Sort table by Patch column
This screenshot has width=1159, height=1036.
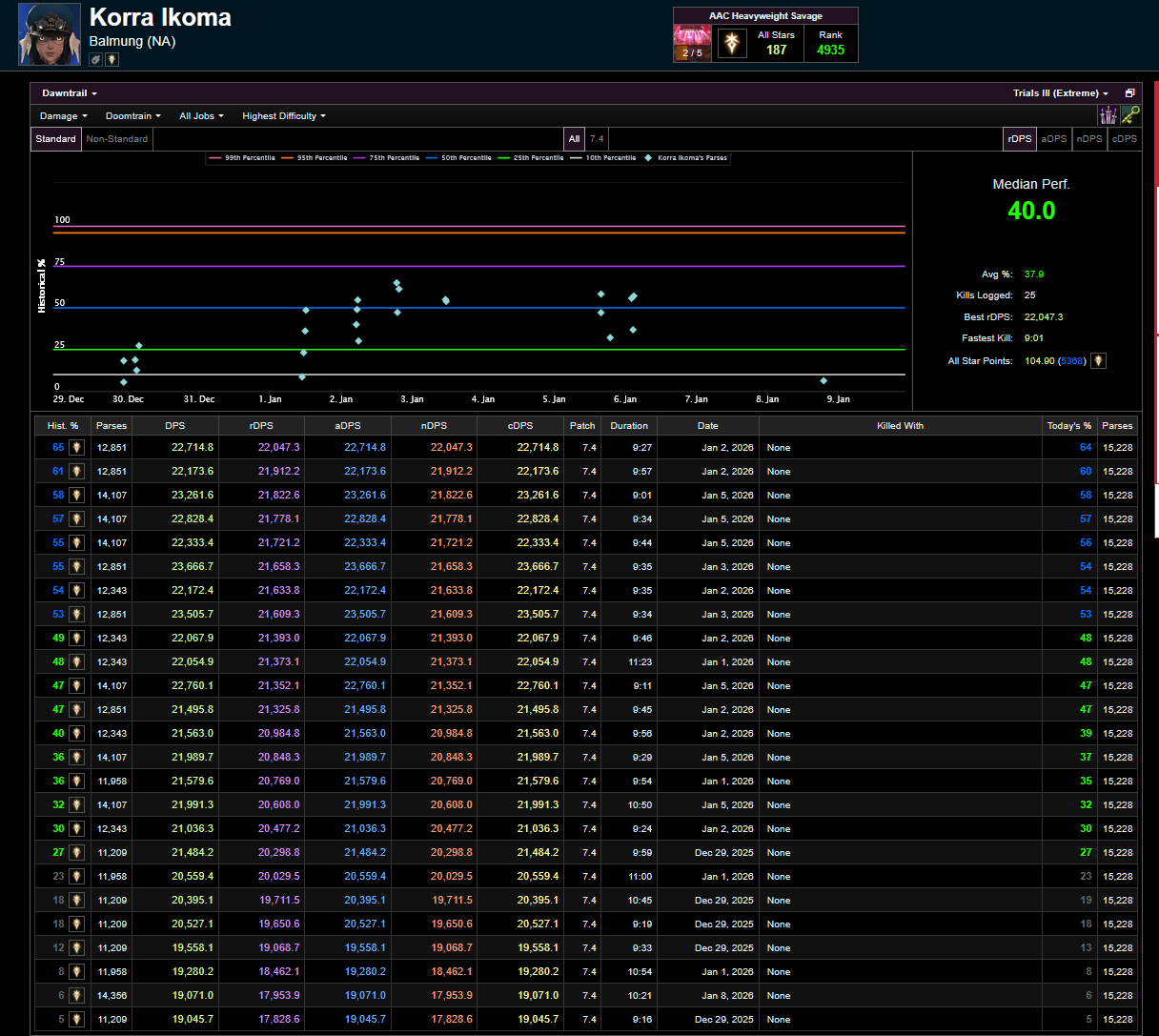tap(582, 426)
